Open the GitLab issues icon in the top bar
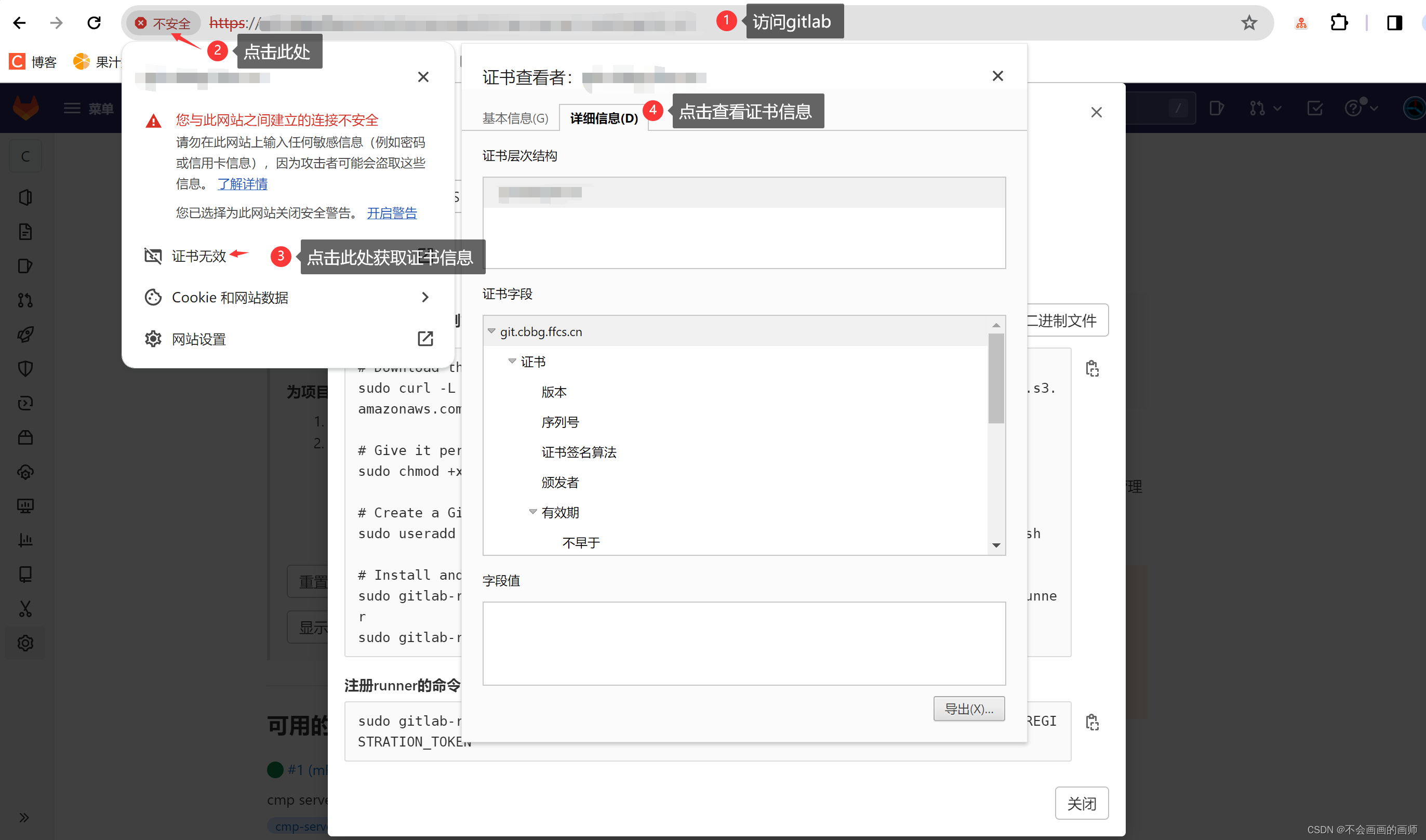This screenshot has width=1426, height=840. [x=1216, y=108]
